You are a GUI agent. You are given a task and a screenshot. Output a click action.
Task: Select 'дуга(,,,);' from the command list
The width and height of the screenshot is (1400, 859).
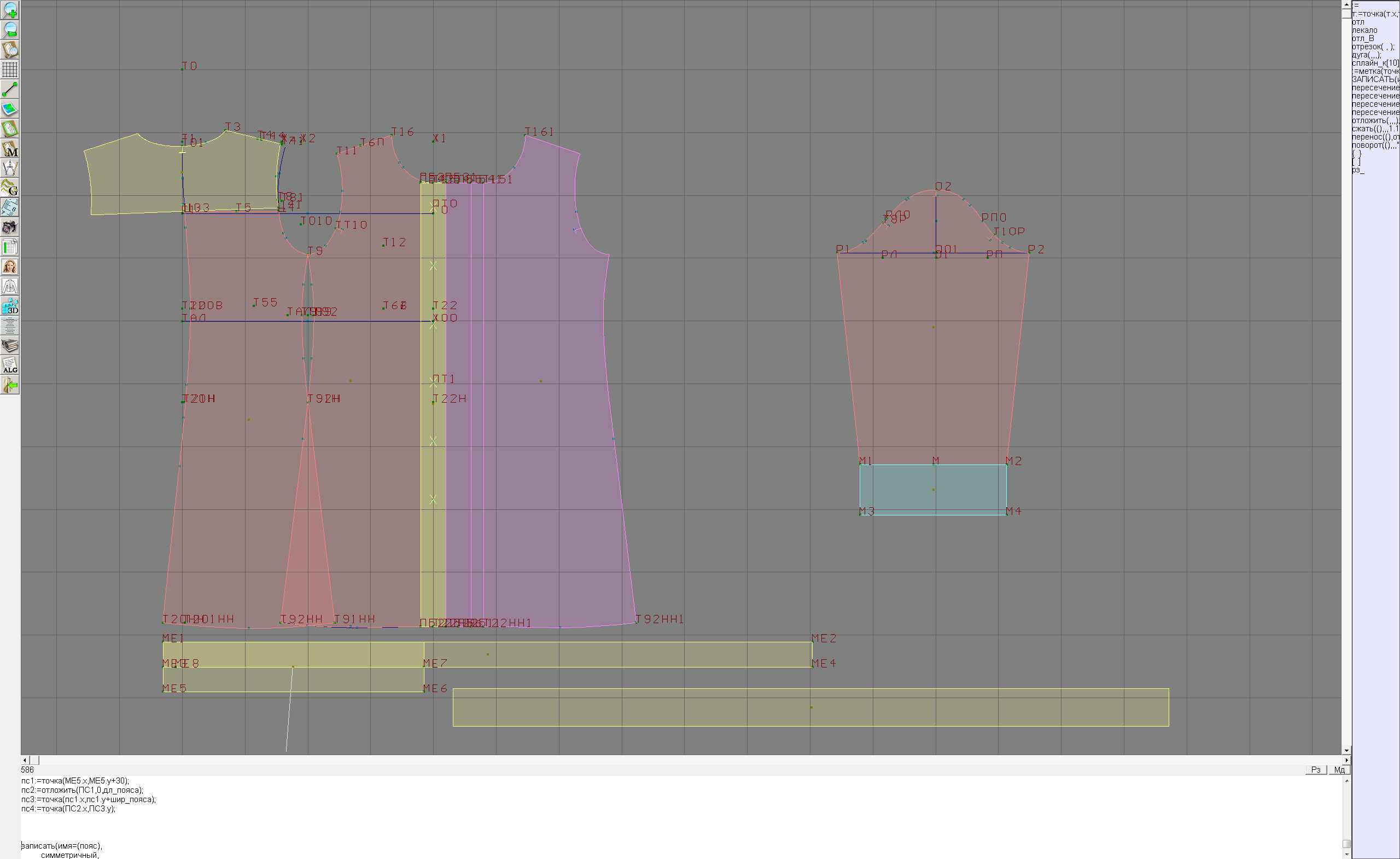(x=1366, y=55)
